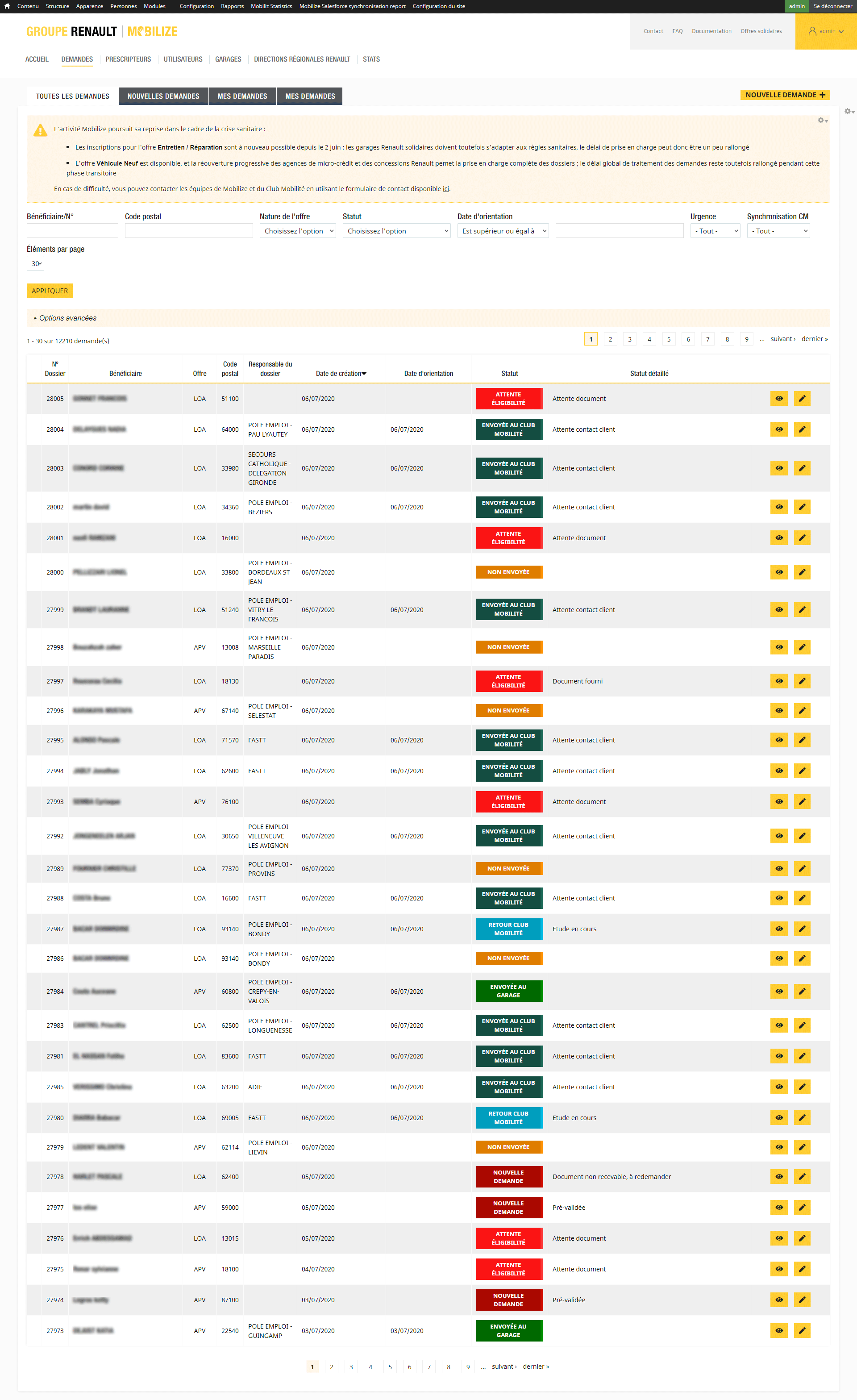Click the Nouvelle Demande button
The width and height of the screenshot is (857, 1400).
[784, 95]
